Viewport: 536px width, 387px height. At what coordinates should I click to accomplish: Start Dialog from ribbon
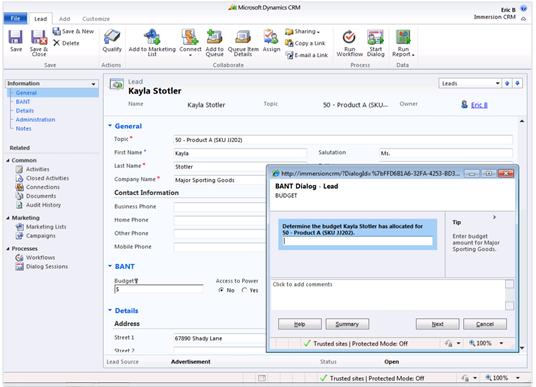coord(375,43)
